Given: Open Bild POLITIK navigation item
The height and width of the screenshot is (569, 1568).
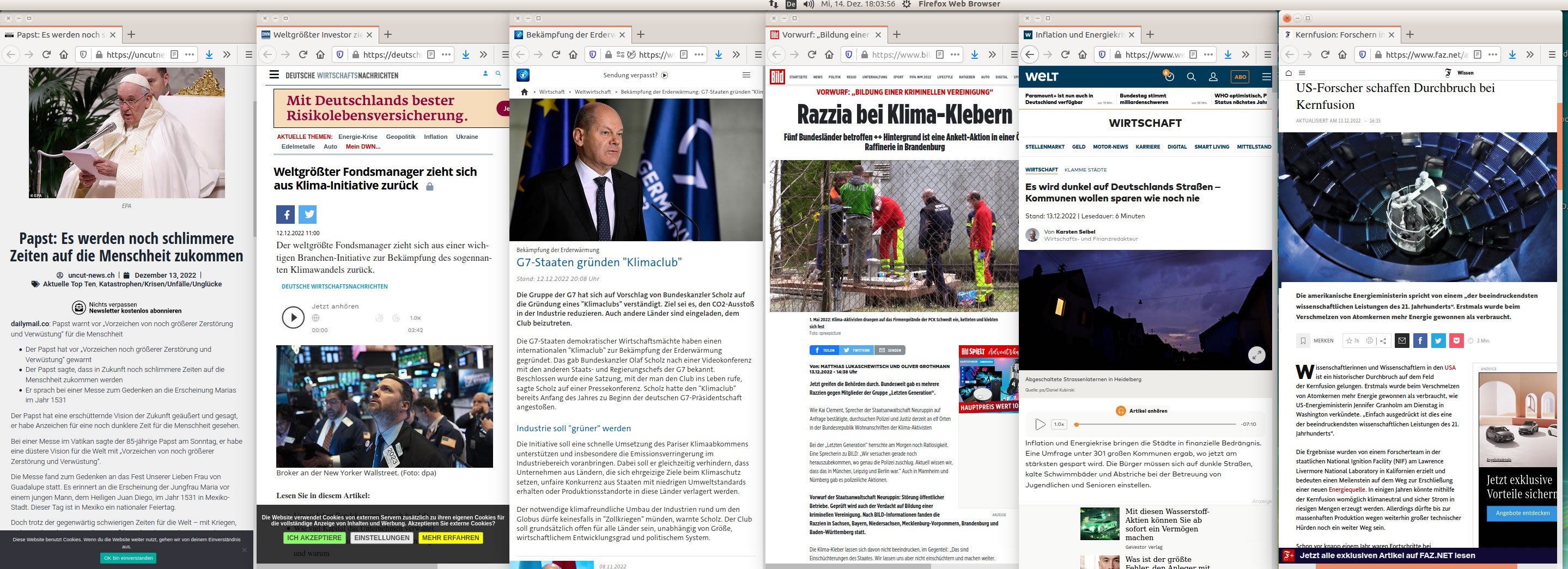Looking at the screenshot, I should coord(835,77).
